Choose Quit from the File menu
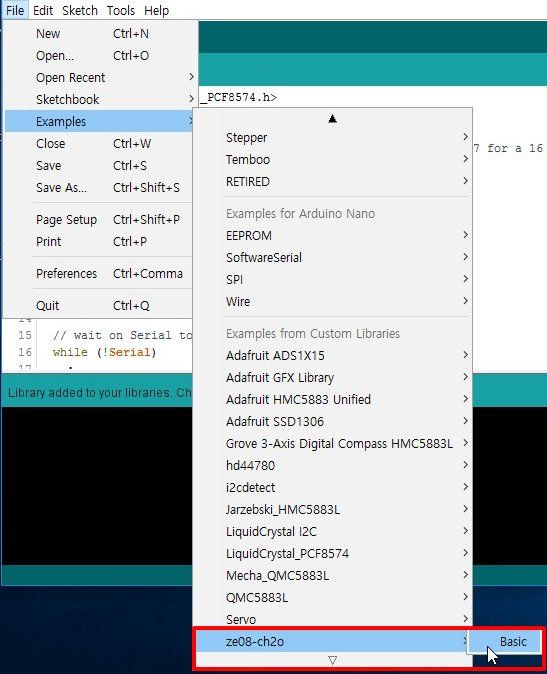The width and height of the screenshot is (547, 674). pyautogui.click(x=99, y=306)
